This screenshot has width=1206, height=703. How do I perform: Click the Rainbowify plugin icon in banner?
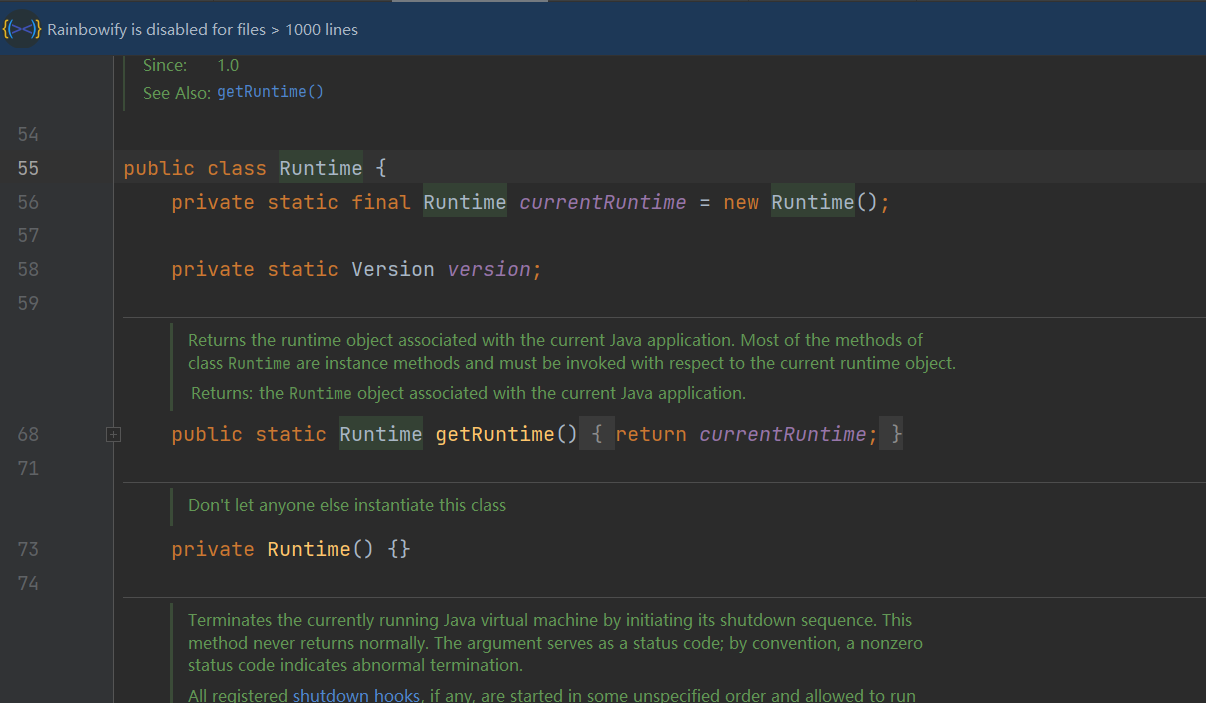(22, 29)
